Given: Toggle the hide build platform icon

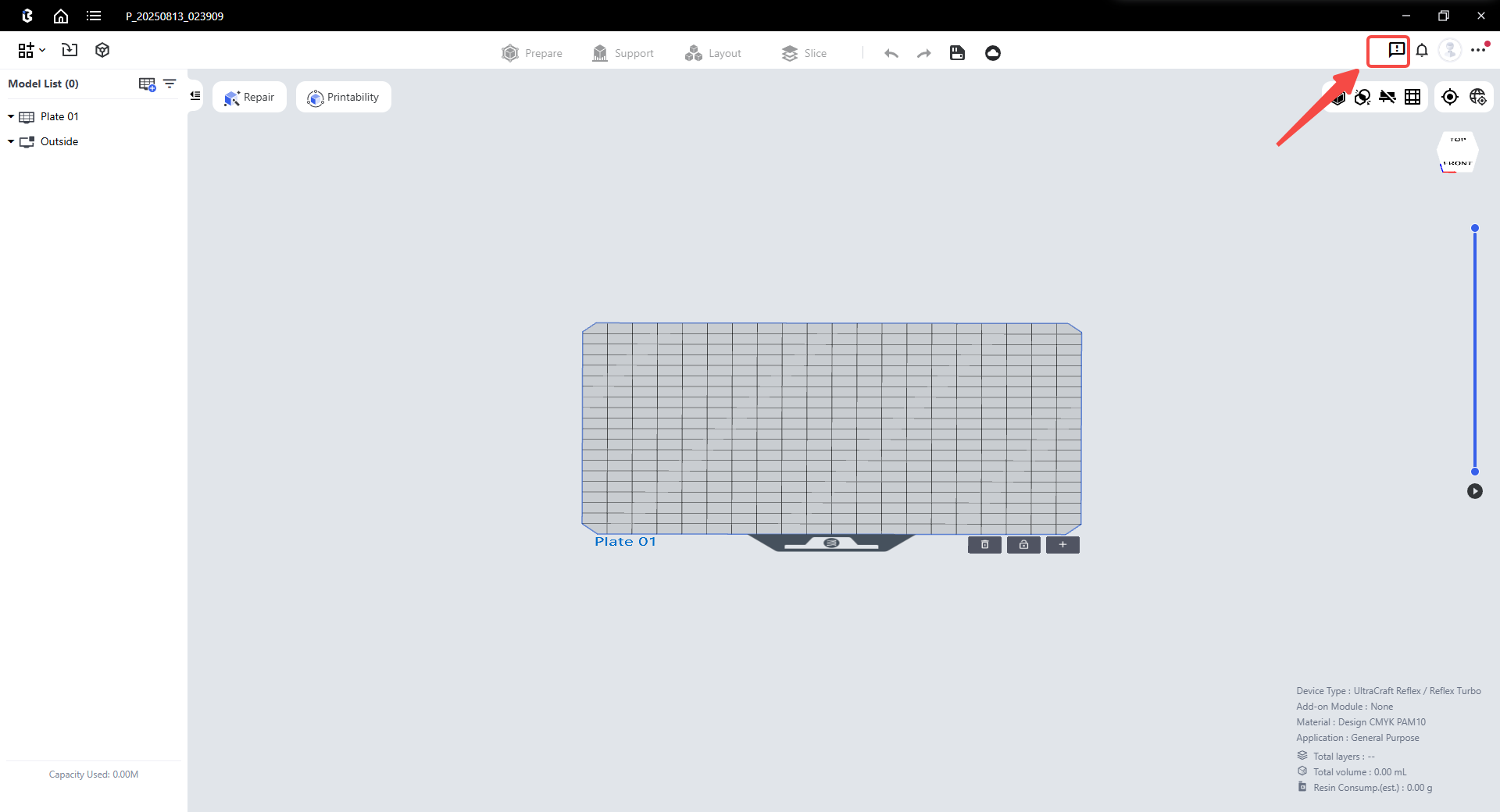Looking at the screenshot, I should coord(1387,97).
